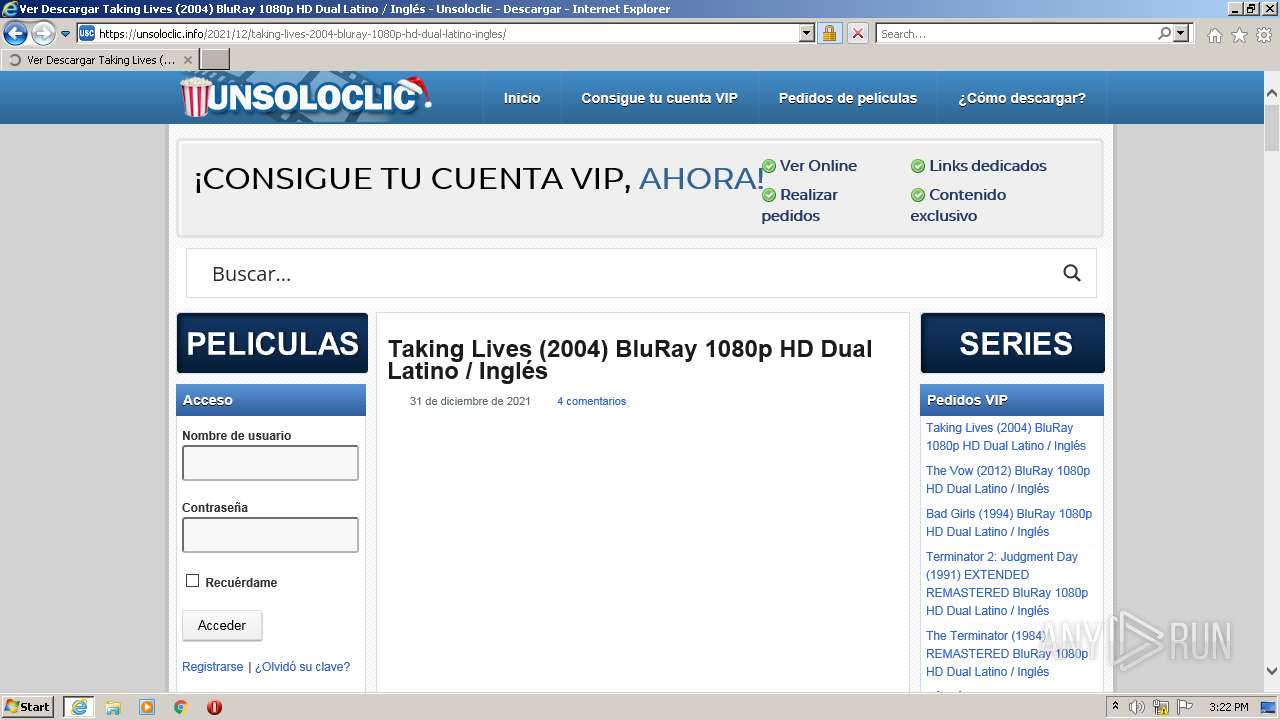
Task: Open the search provider dropdown arrow
Action: coord(1182,34)
